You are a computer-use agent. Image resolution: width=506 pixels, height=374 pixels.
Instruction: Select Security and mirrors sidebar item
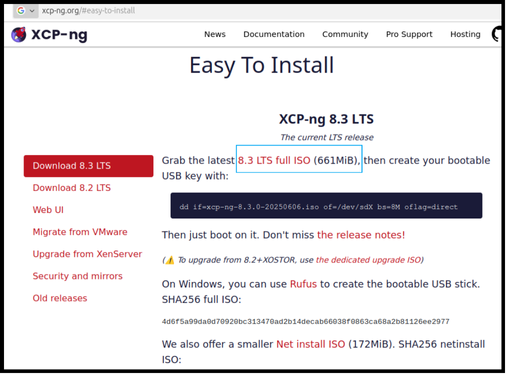[x=78, y=276]
